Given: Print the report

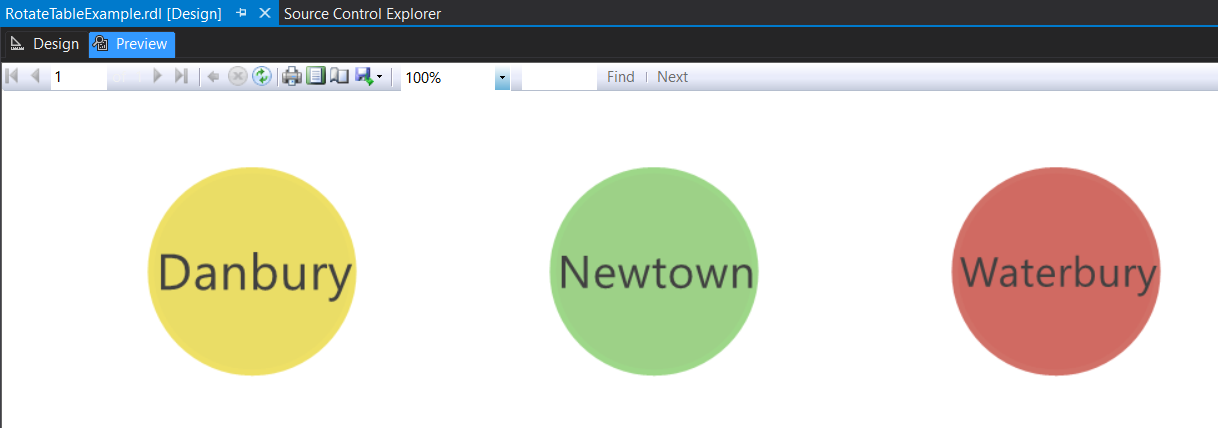Looking at the screenshot, I should pyautogui.click(x=291, y=77).
